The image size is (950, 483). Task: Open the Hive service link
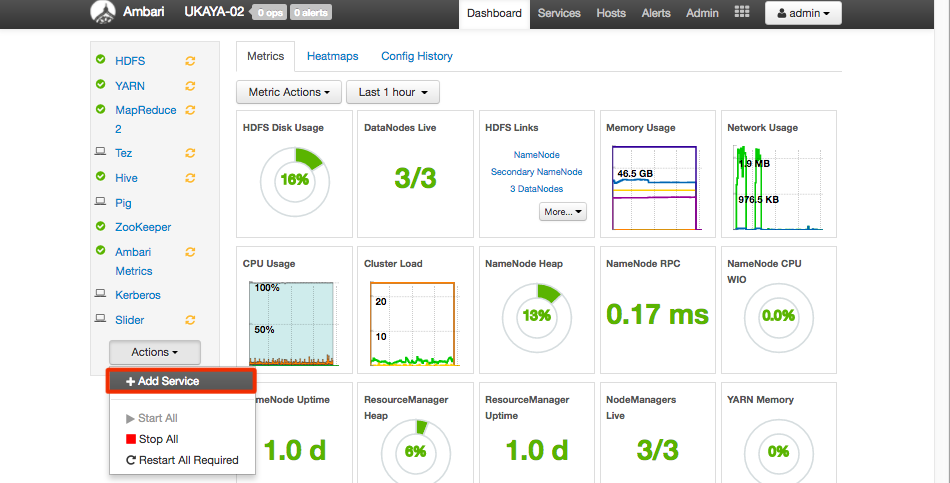point(127,178)
